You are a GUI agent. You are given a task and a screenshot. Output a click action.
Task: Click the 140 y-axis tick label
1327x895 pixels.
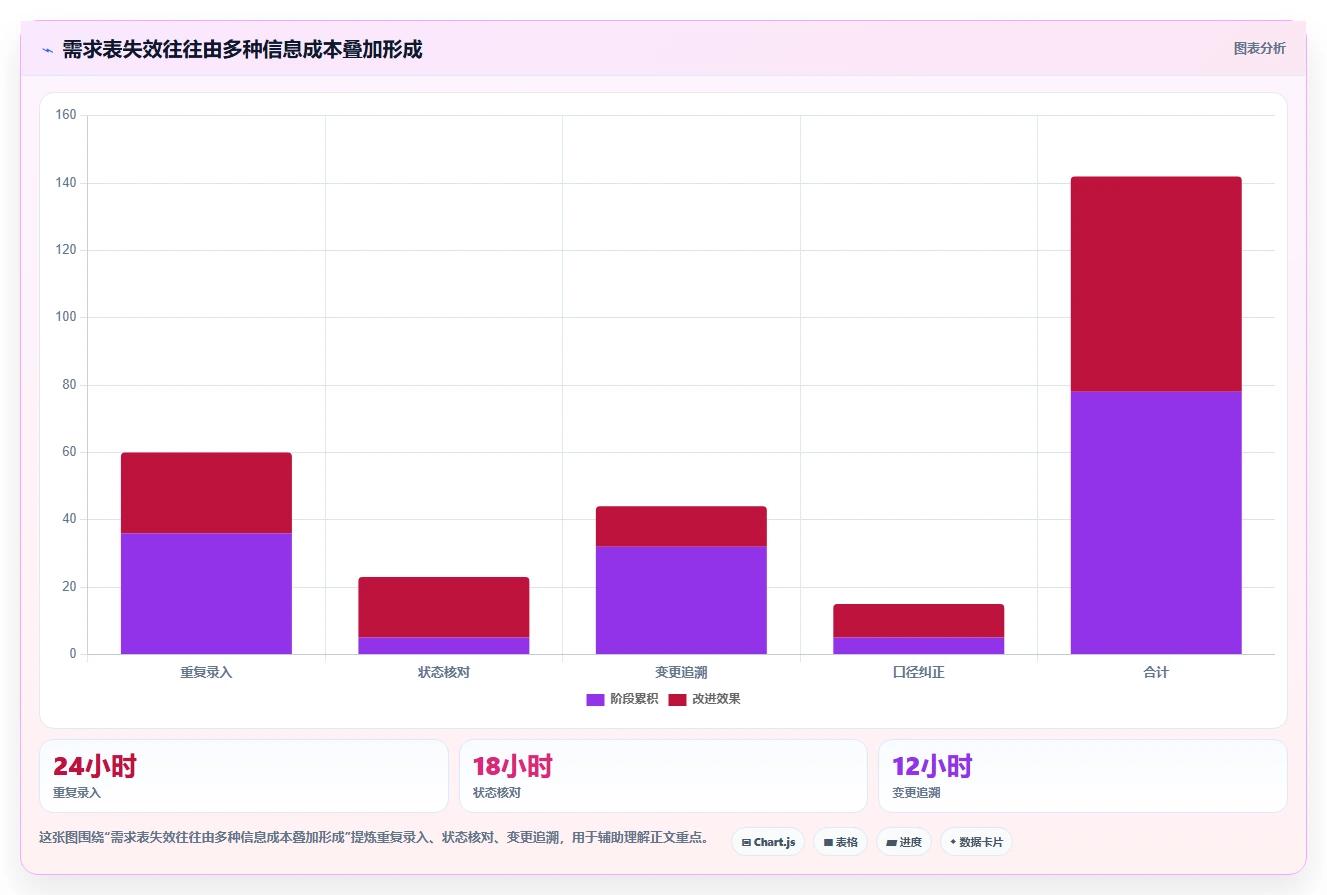pos(66,183)
